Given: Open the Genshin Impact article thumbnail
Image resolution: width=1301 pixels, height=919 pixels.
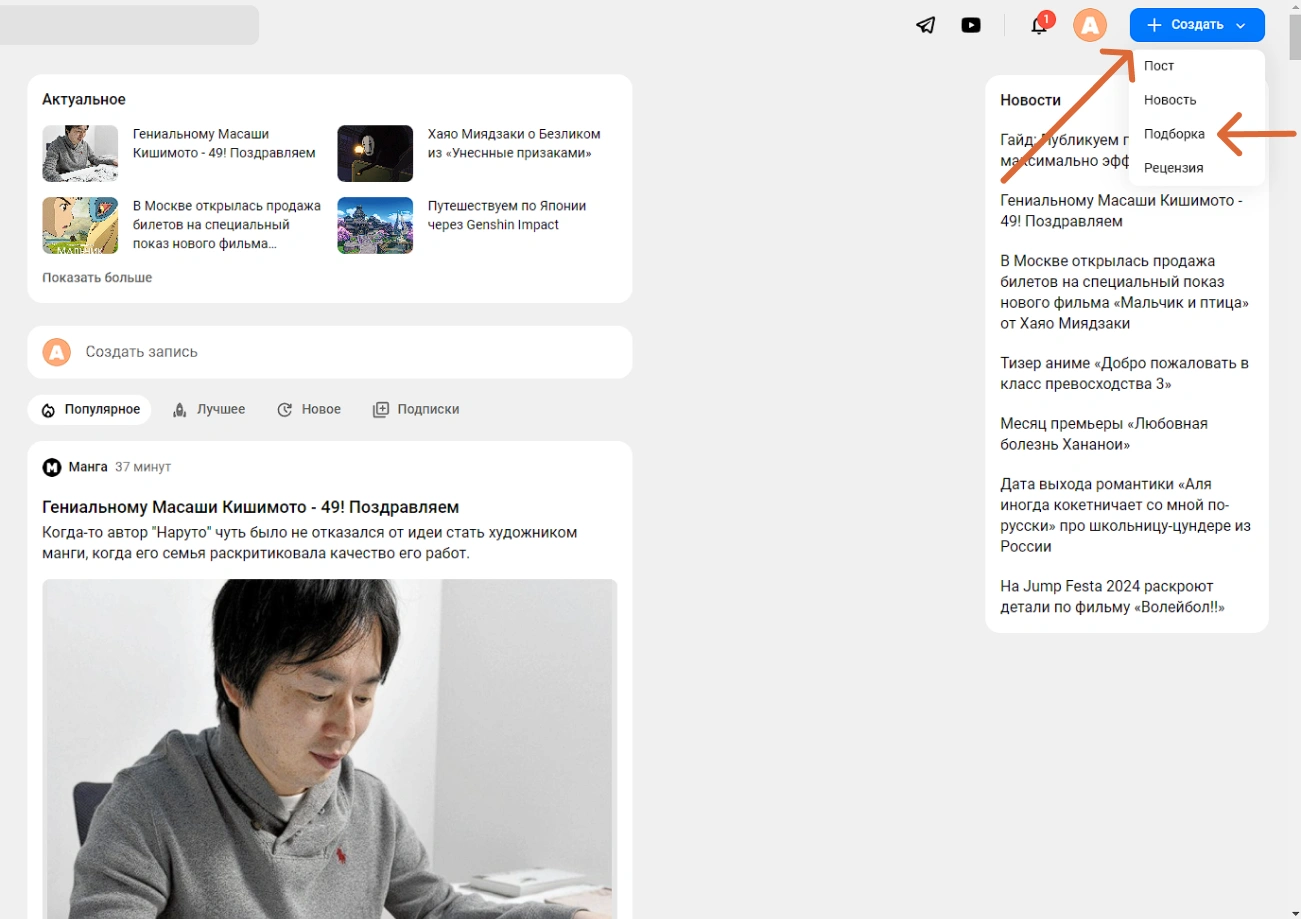Looking at the screenshot, I should (375, 225).
